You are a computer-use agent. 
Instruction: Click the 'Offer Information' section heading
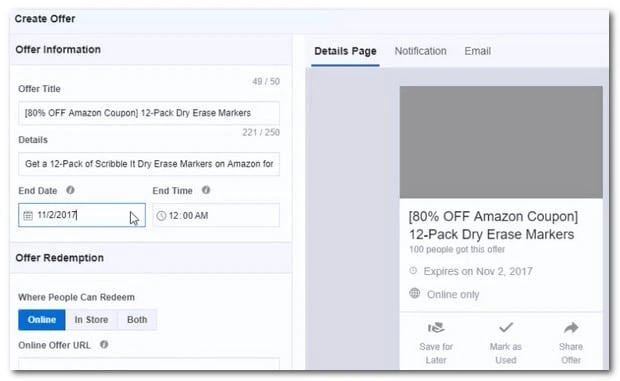(58, 49)
